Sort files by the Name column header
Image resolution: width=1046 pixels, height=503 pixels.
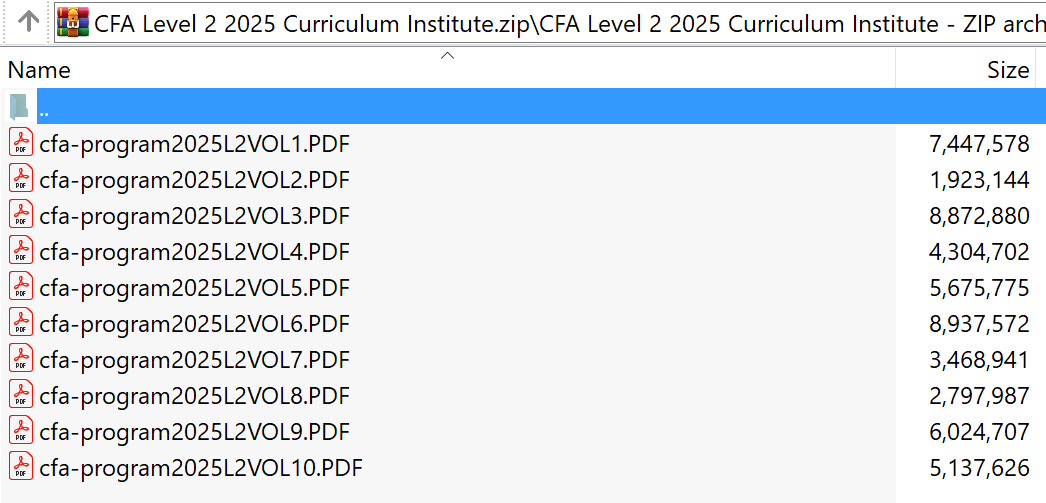pyautogui.click(x=40, y=70)
